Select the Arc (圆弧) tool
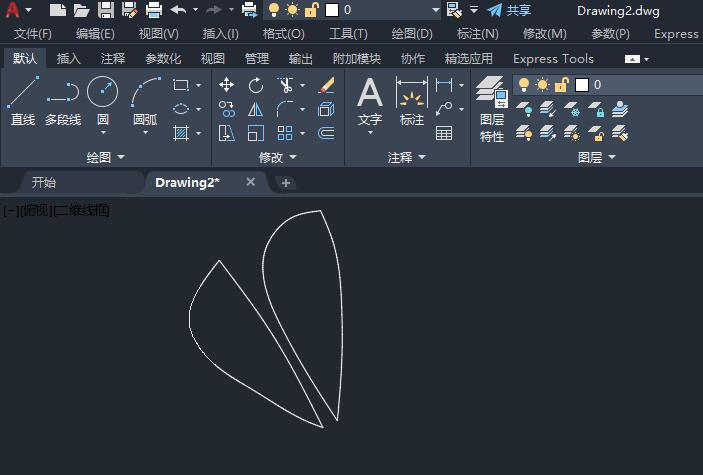The width and height of the screenshot is (703, 475). (145, 100)
